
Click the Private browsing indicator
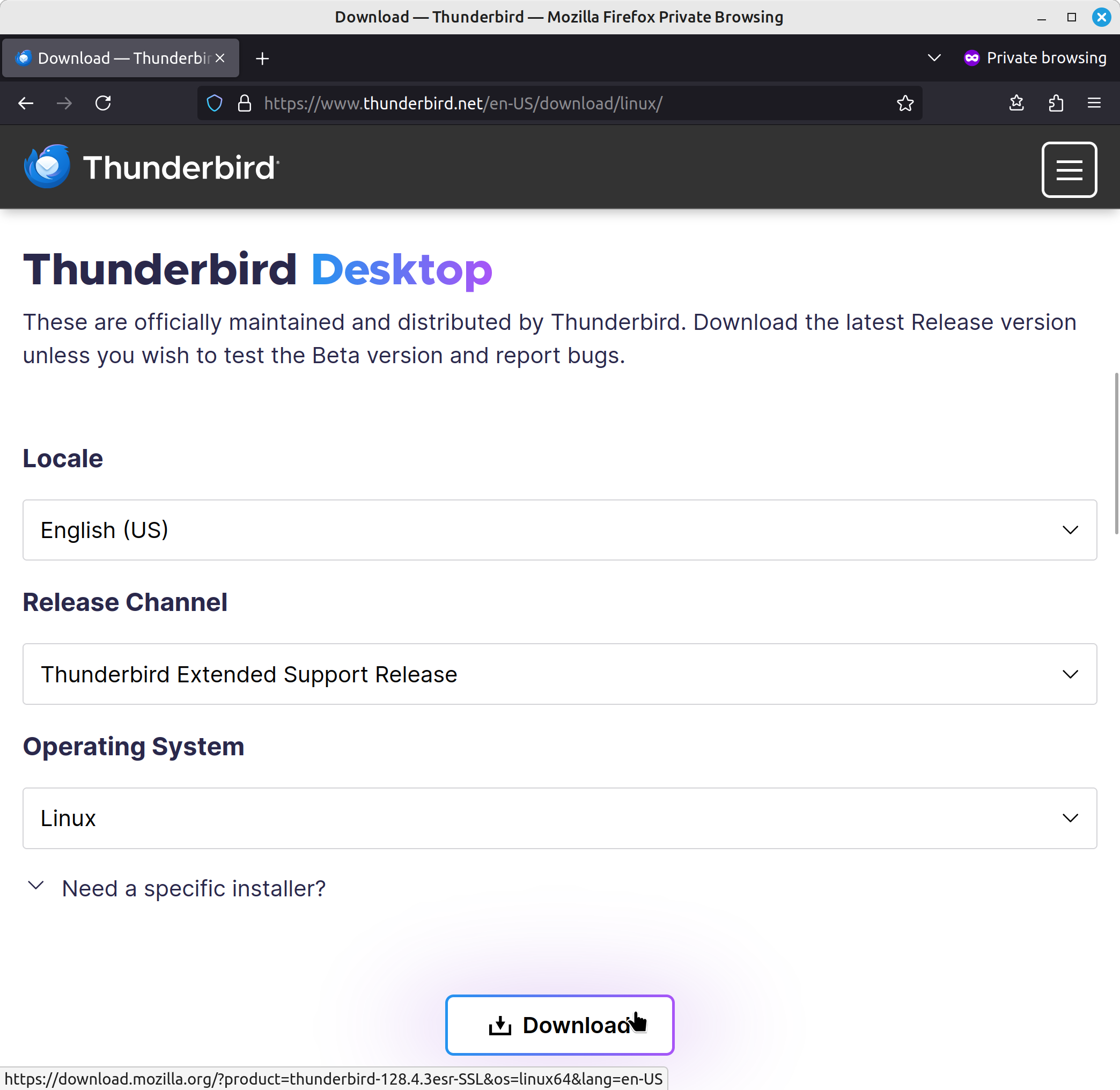[1035, 58]
